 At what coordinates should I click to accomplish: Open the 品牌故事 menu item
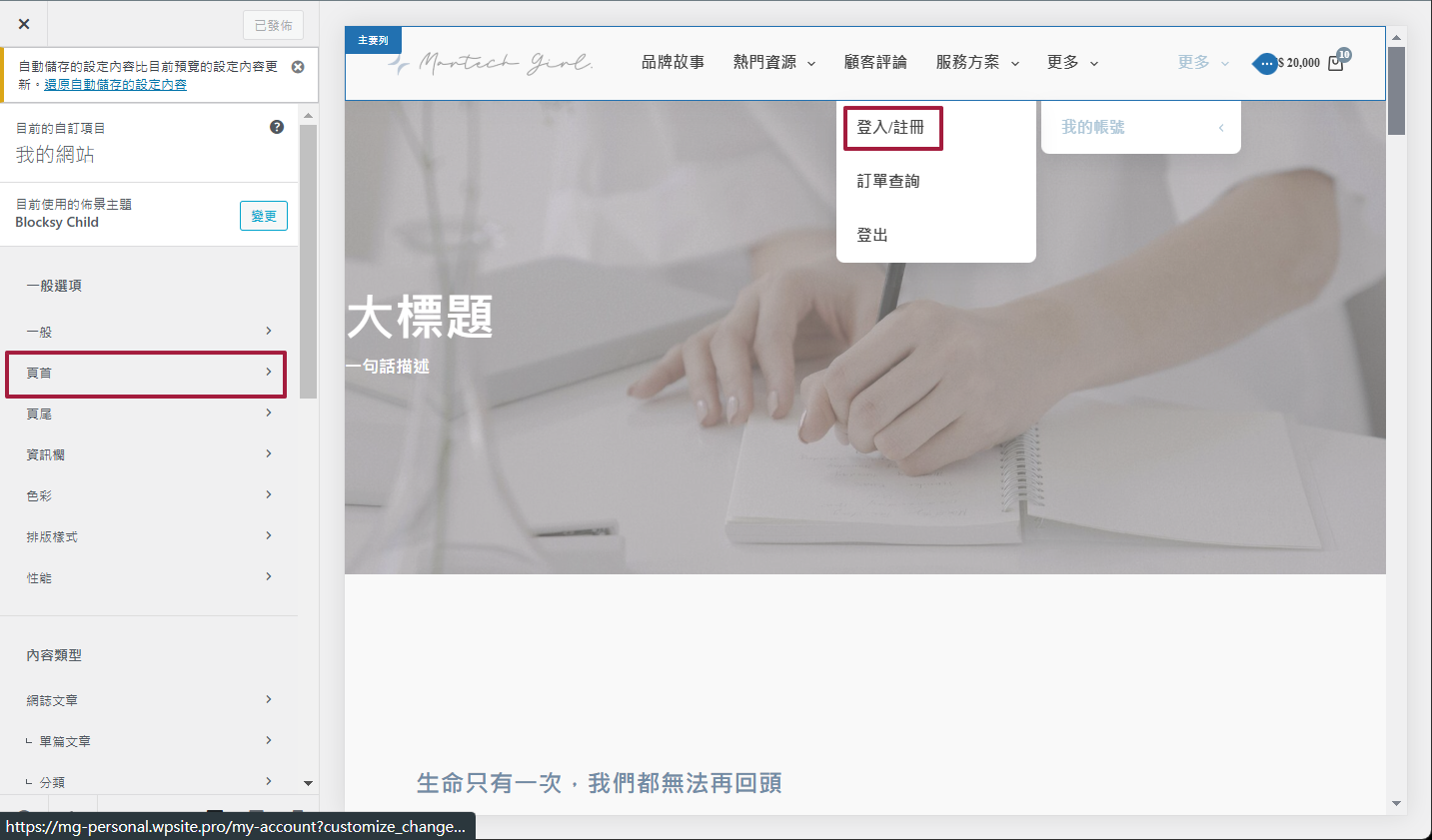[x=673, y=62]
